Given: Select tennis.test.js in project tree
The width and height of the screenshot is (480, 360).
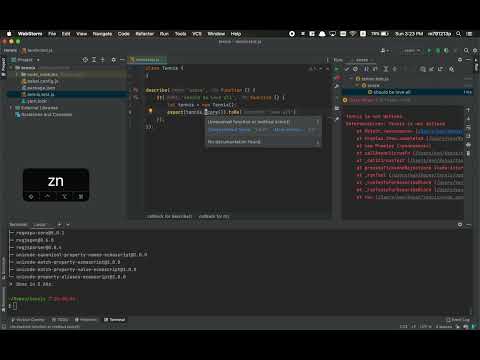Looking at the screenshot, I should pyautogui.click(x=38, y=94).
